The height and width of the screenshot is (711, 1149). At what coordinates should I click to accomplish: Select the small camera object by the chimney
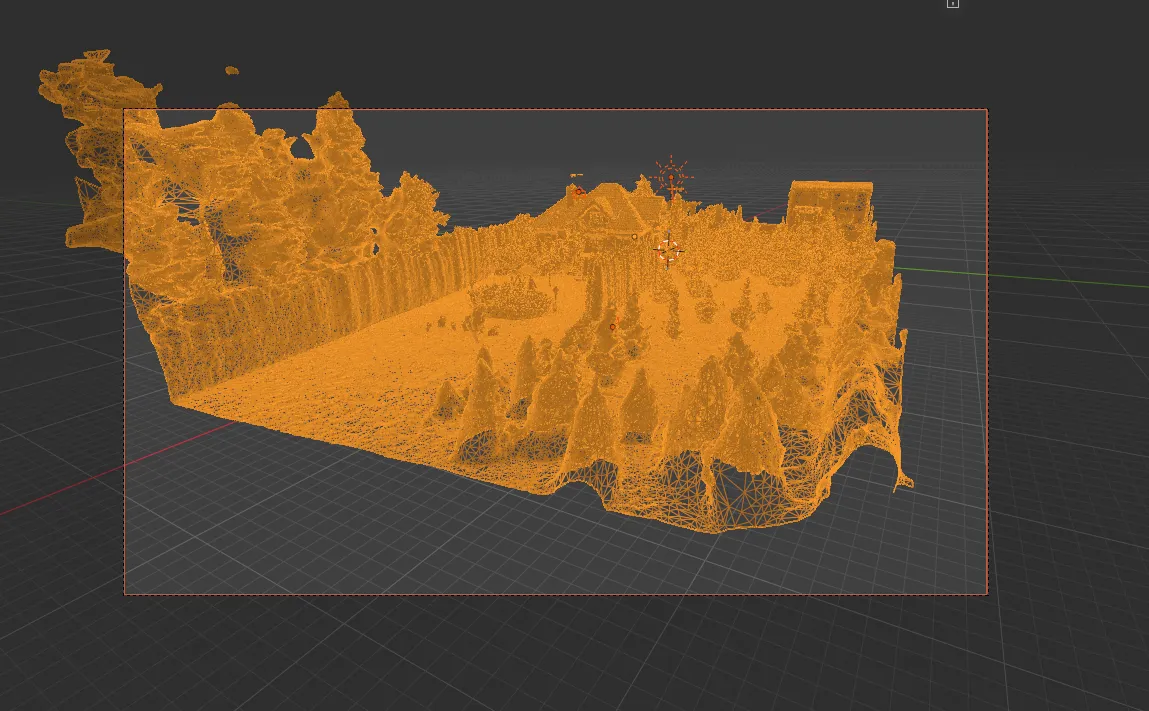(578, 191)
